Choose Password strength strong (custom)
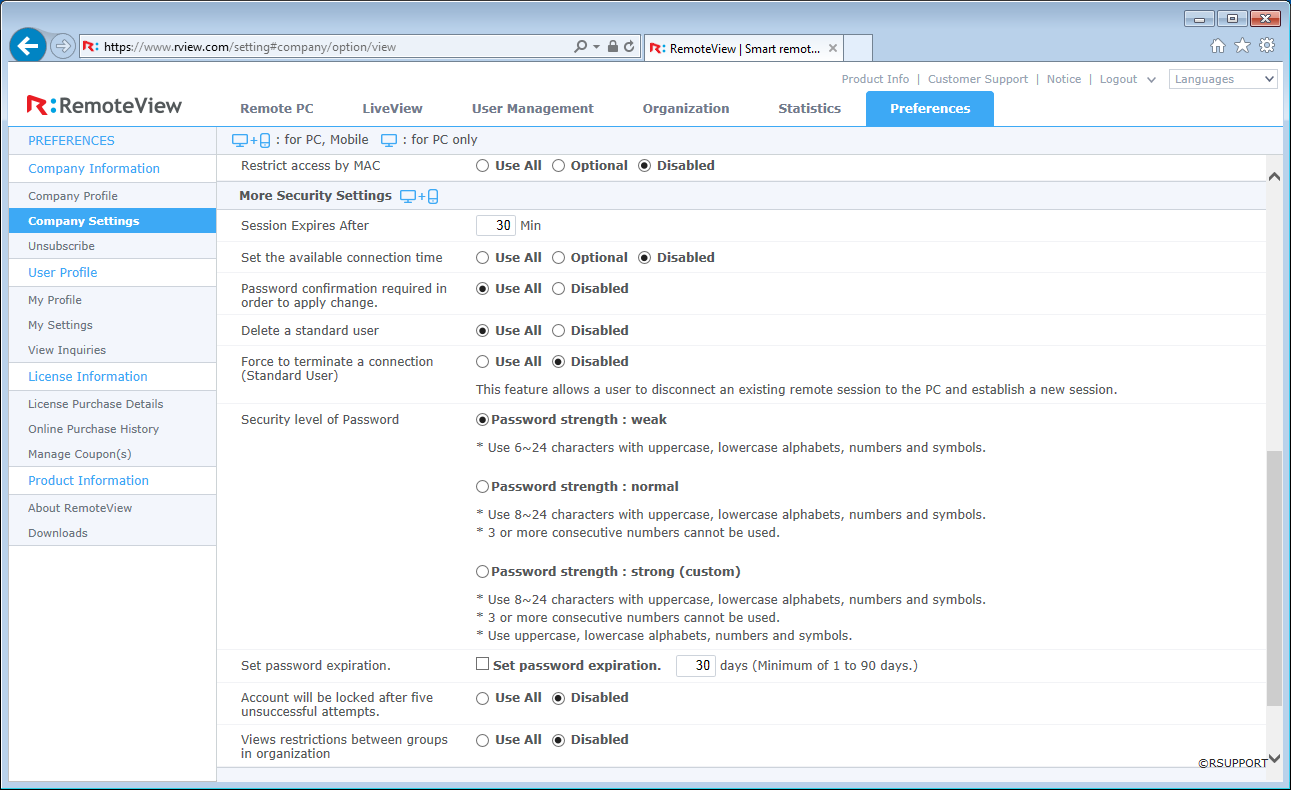The image size is (1291, 790). [x=483, y=572]
